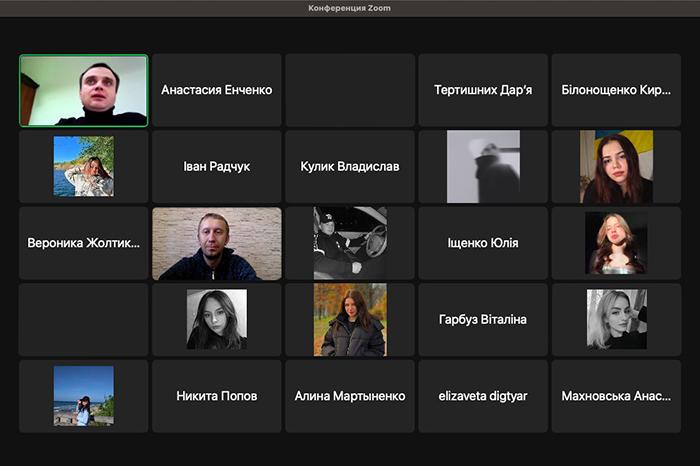
Task: Click the Вероника Жолтик... participant tile
Action: pos(84,243)
